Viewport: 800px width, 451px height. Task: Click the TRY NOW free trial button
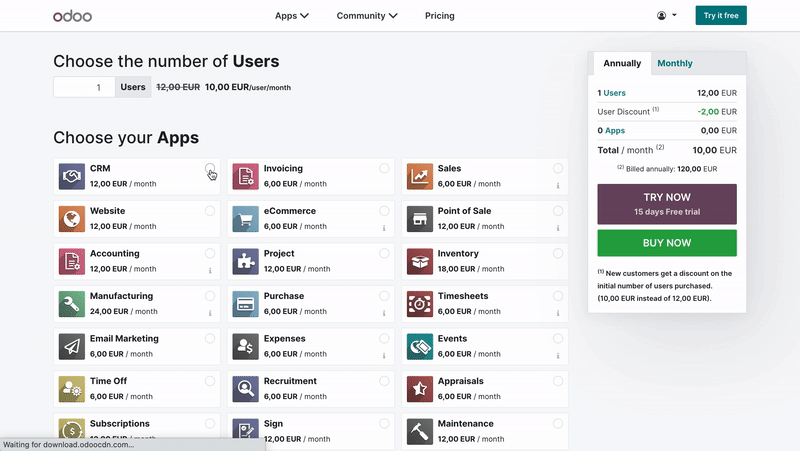[667, 204]
